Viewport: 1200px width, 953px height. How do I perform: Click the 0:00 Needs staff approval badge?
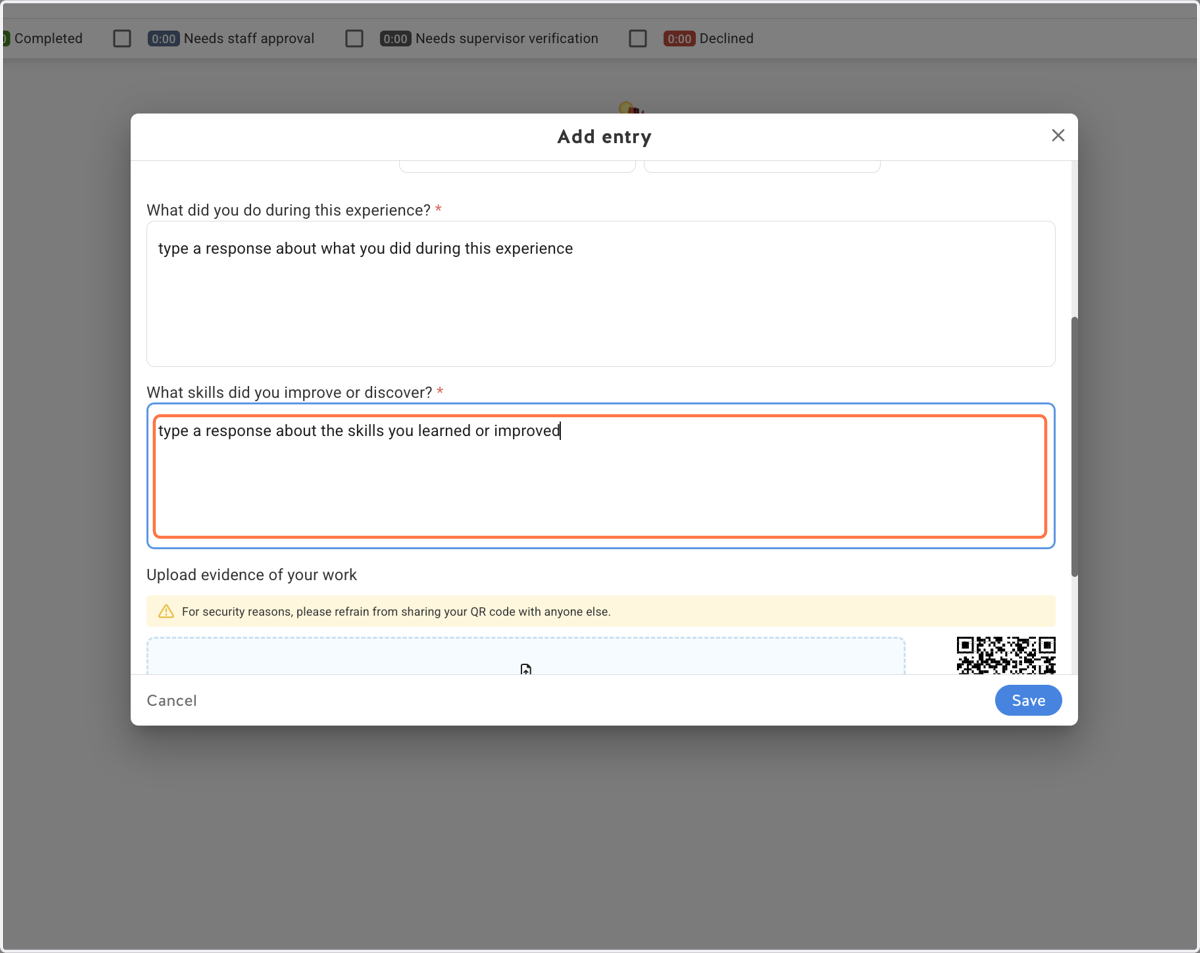[x=163, y=38]
